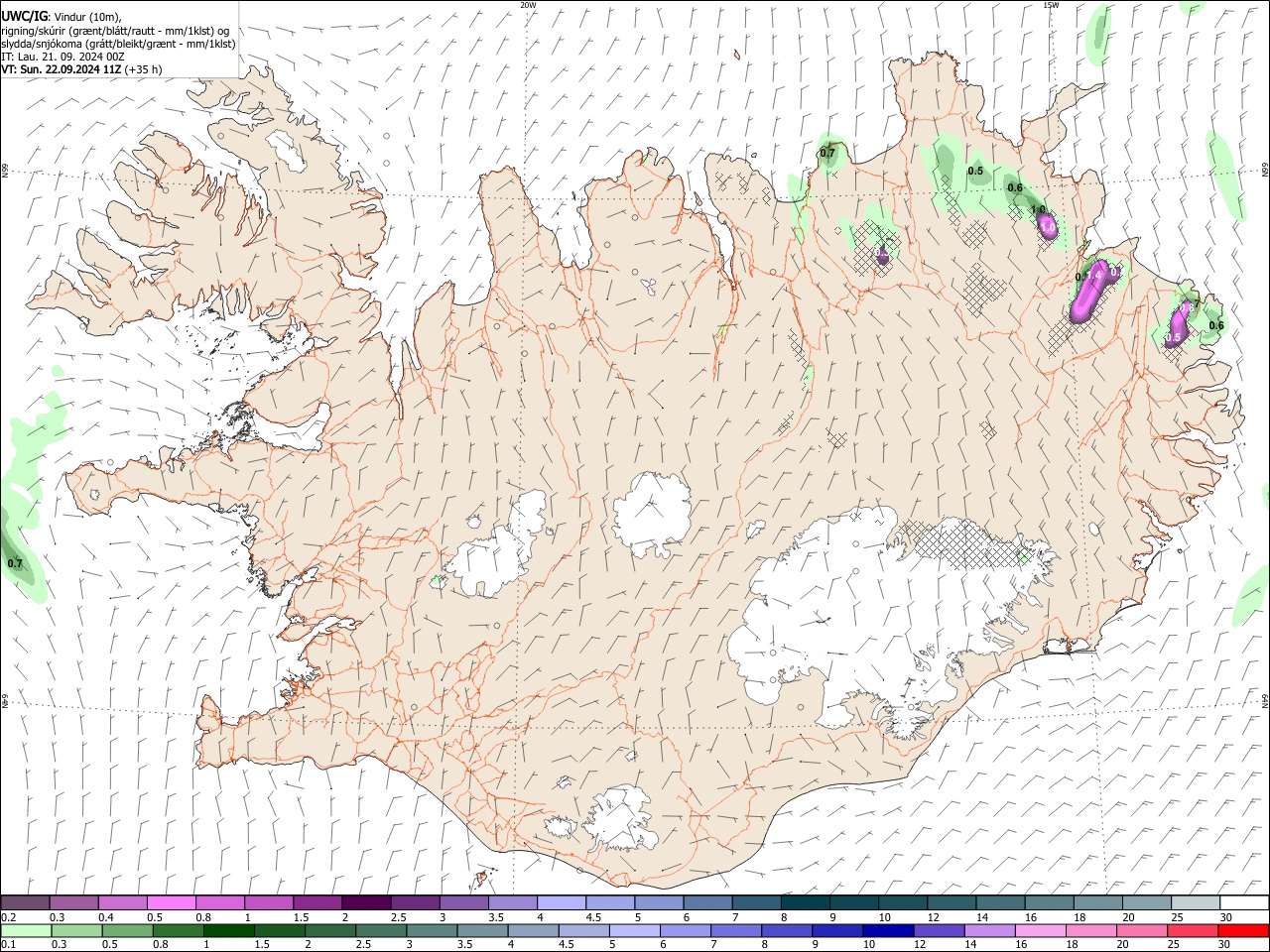Screen dimensions: 1270x952
Task: Select the dark plum 0.2 snow legend swatch
Action: pos(25,903)
